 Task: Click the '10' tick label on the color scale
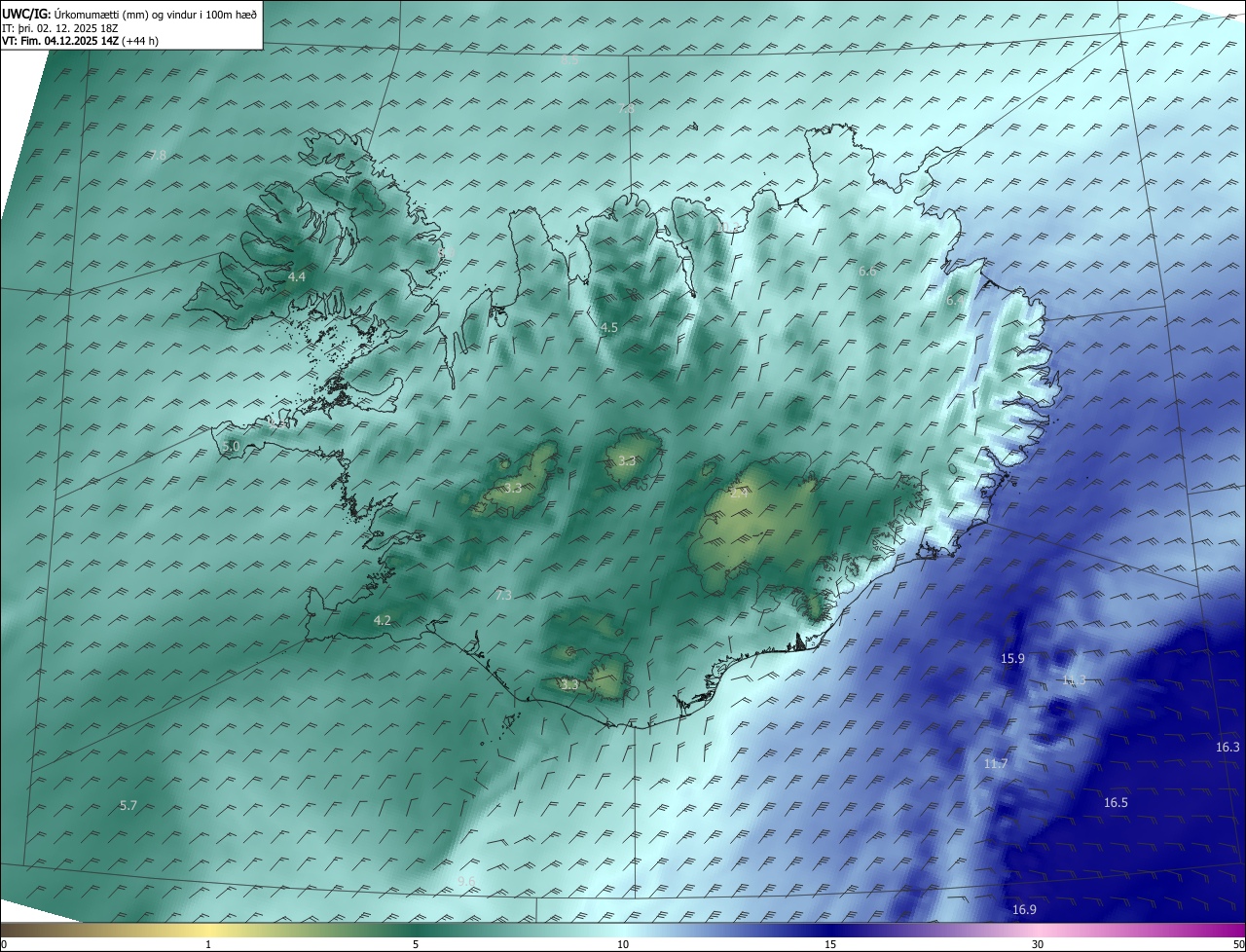point(623,945)
